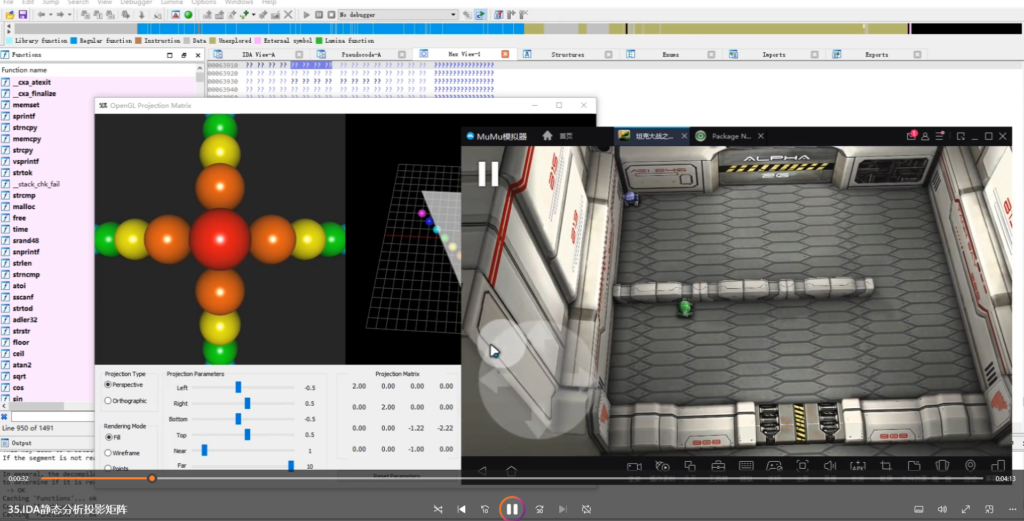Open MuMu gamepad settings icon

pyautogui.click(x=775, y=466)
